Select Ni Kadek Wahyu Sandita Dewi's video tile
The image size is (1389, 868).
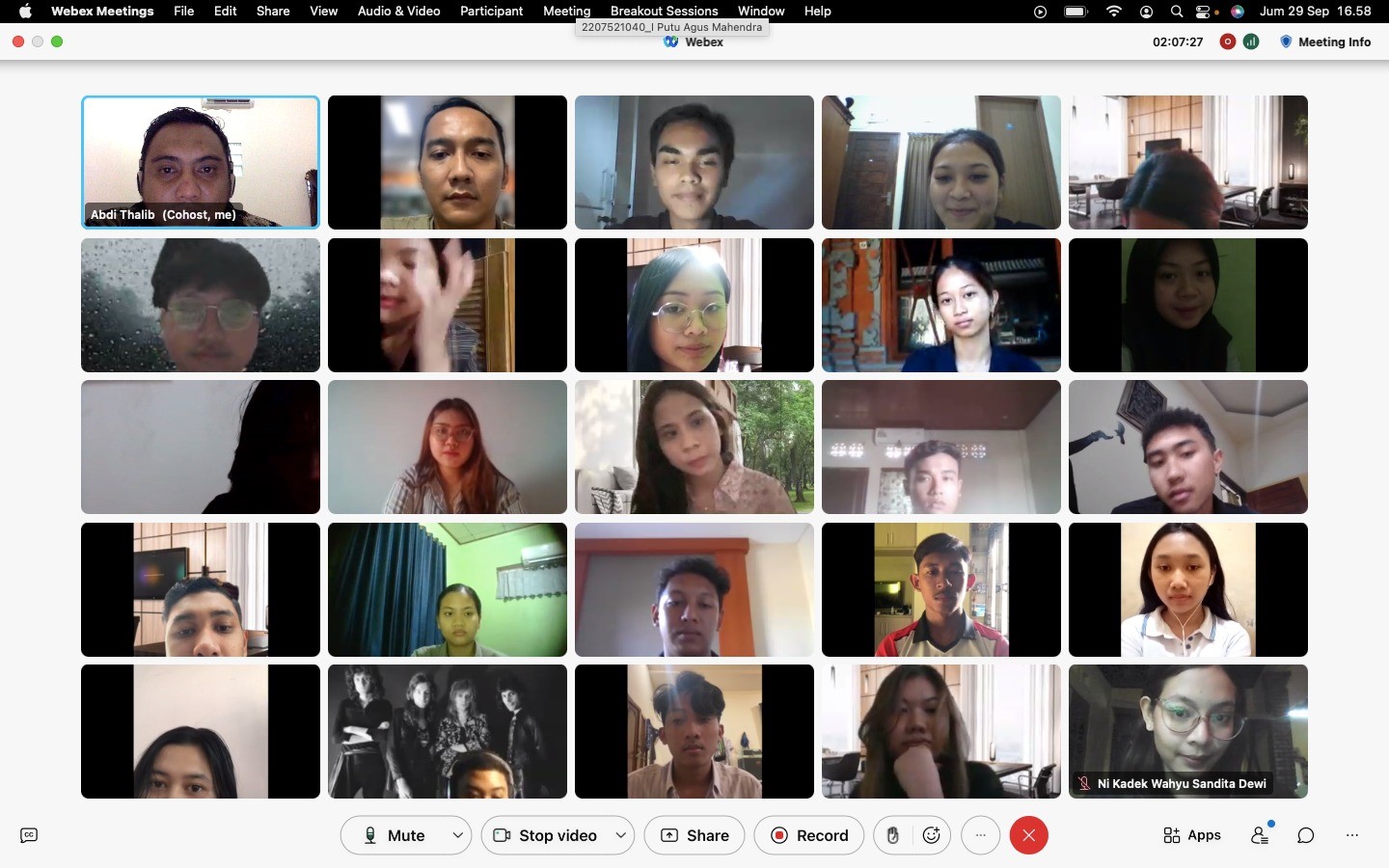pyautogui.click(x=1188, y=731)
